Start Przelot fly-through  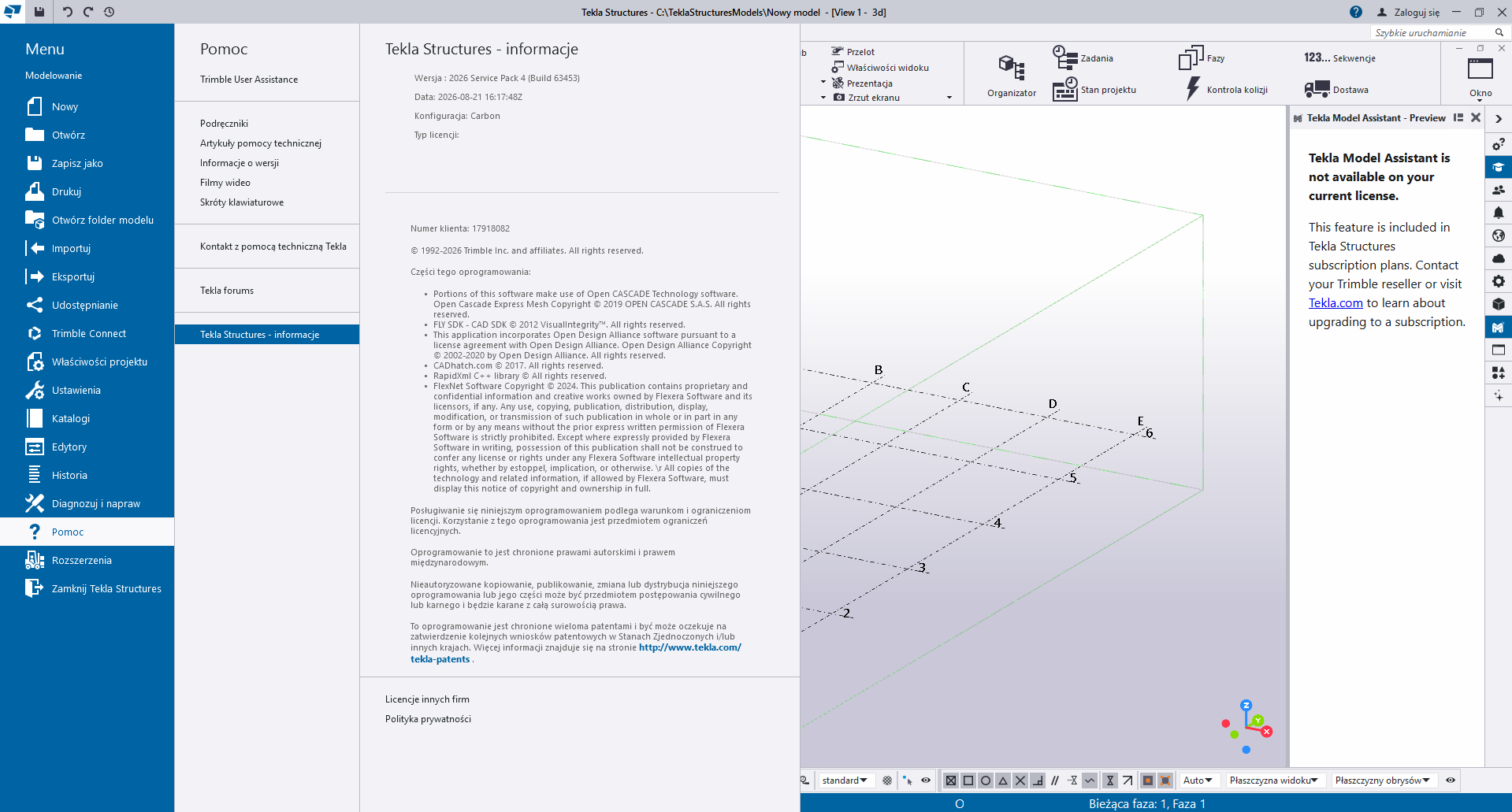[853, 52]
